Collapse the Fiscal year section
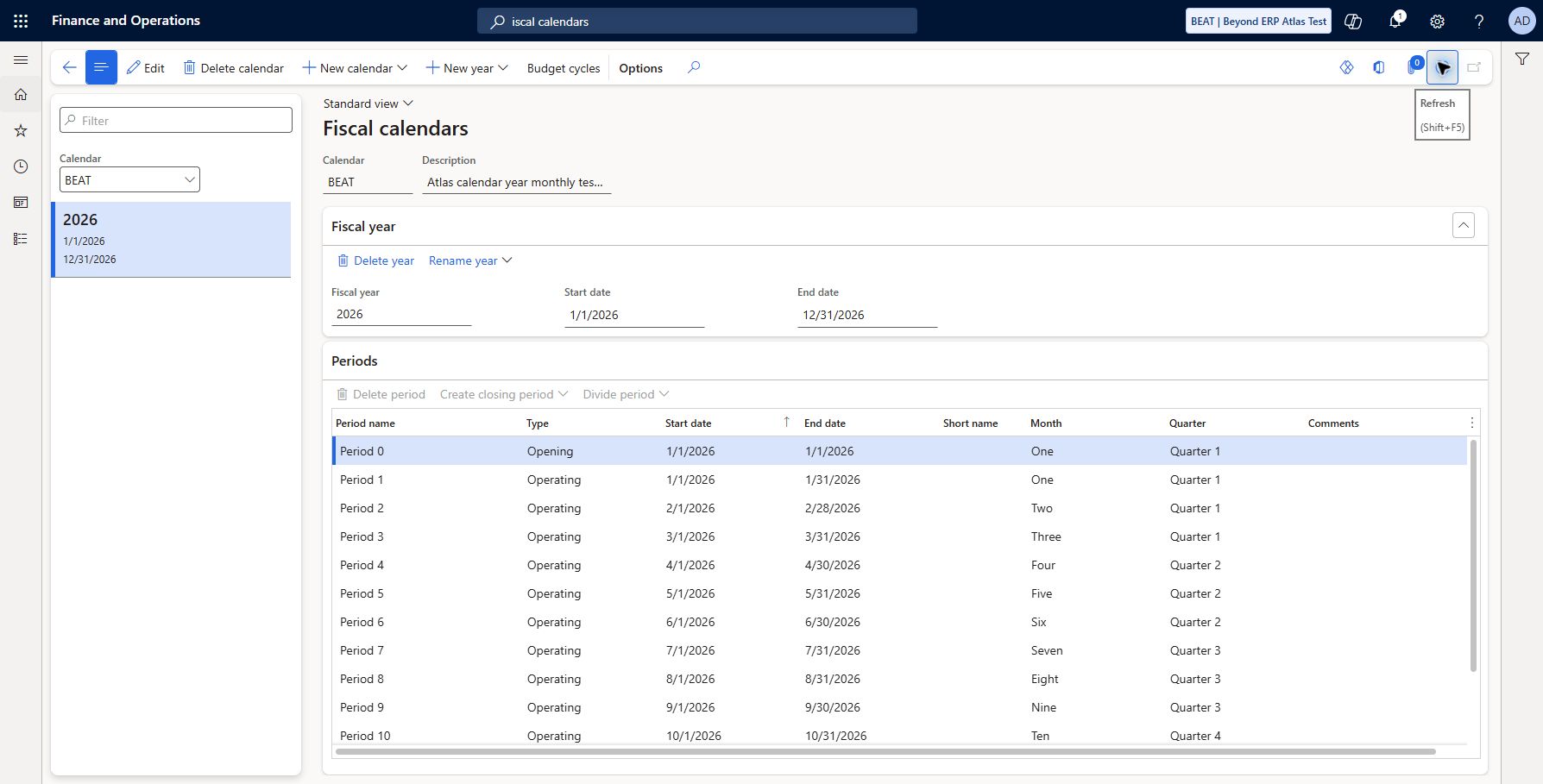Screen dimensions: 1543x784 (1464, 226)
